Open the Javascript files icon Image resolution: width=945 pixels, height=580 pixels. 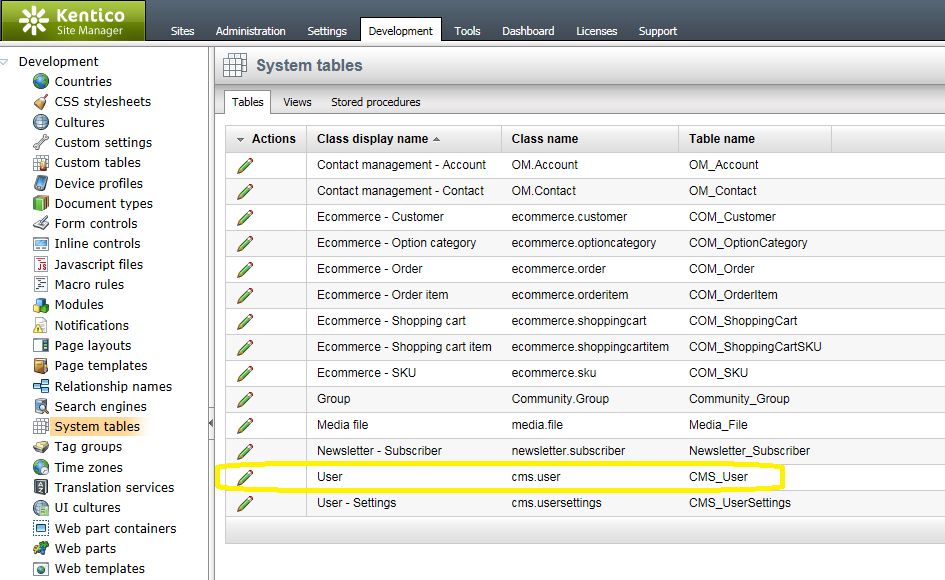click(x=41, y=264)
